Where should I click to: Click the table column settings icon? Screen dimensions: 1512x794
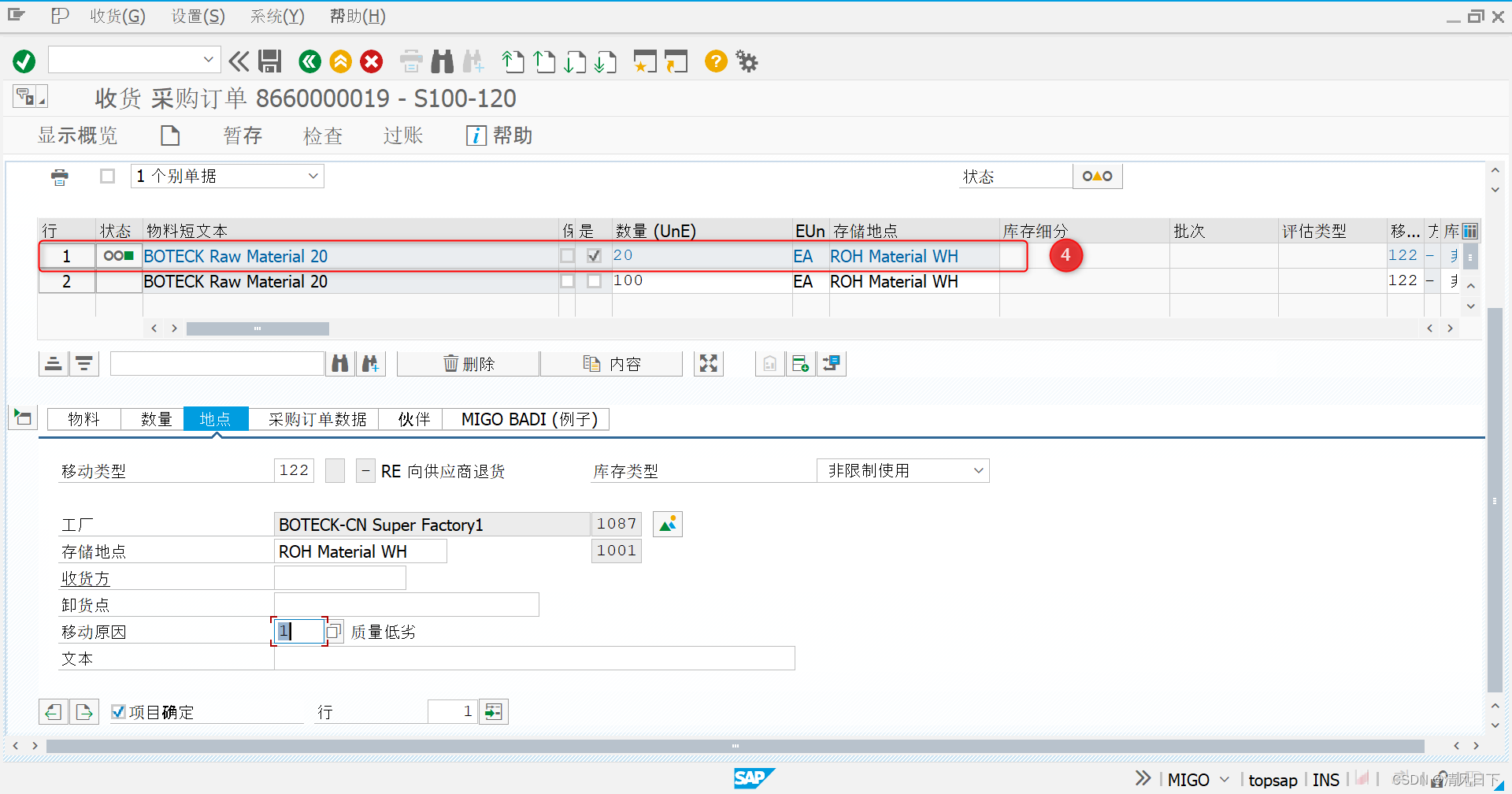[x=1470, y=231]
